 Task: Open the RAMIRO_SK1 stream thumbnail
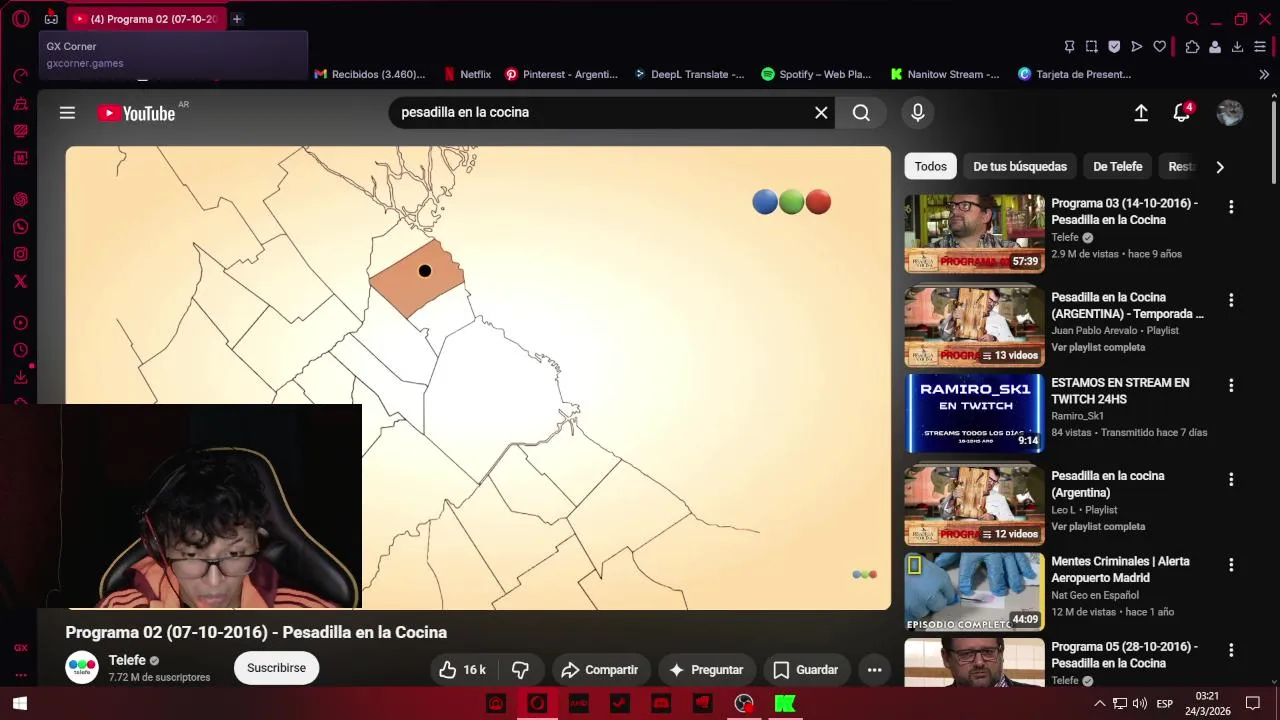click(974, 413)
